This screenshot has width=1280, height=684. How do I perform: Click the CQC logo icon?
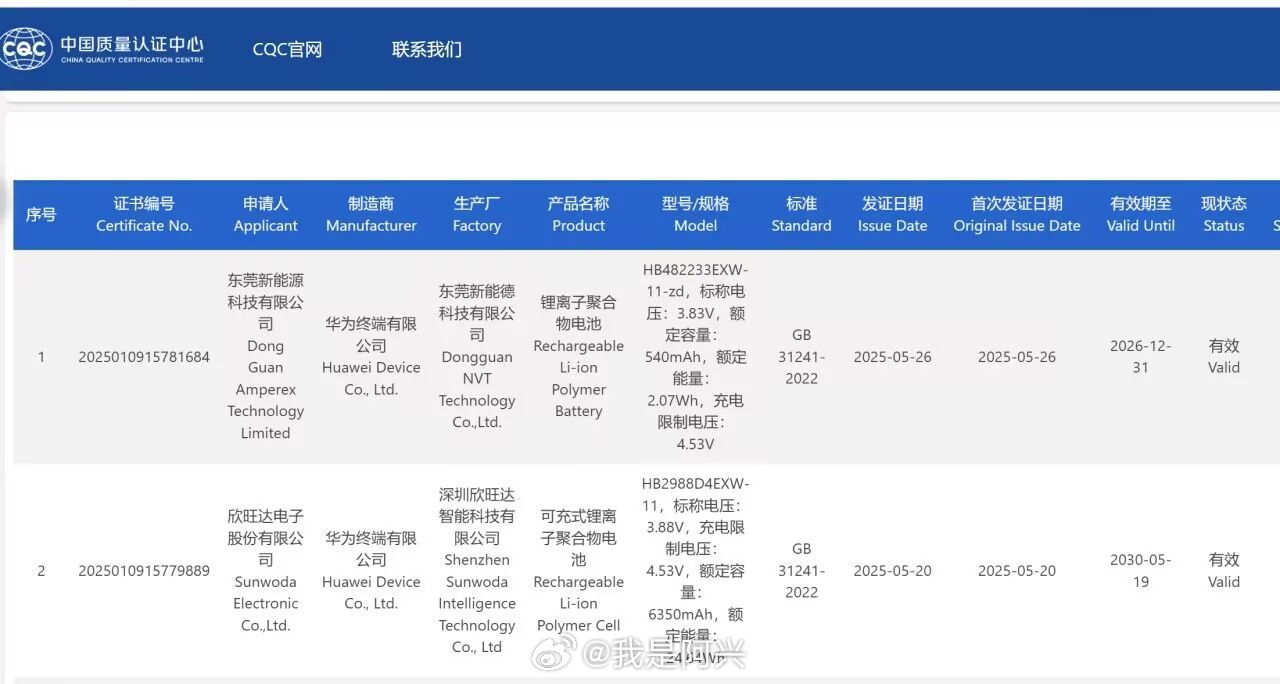pyautogui.click(x=26, y=48)
